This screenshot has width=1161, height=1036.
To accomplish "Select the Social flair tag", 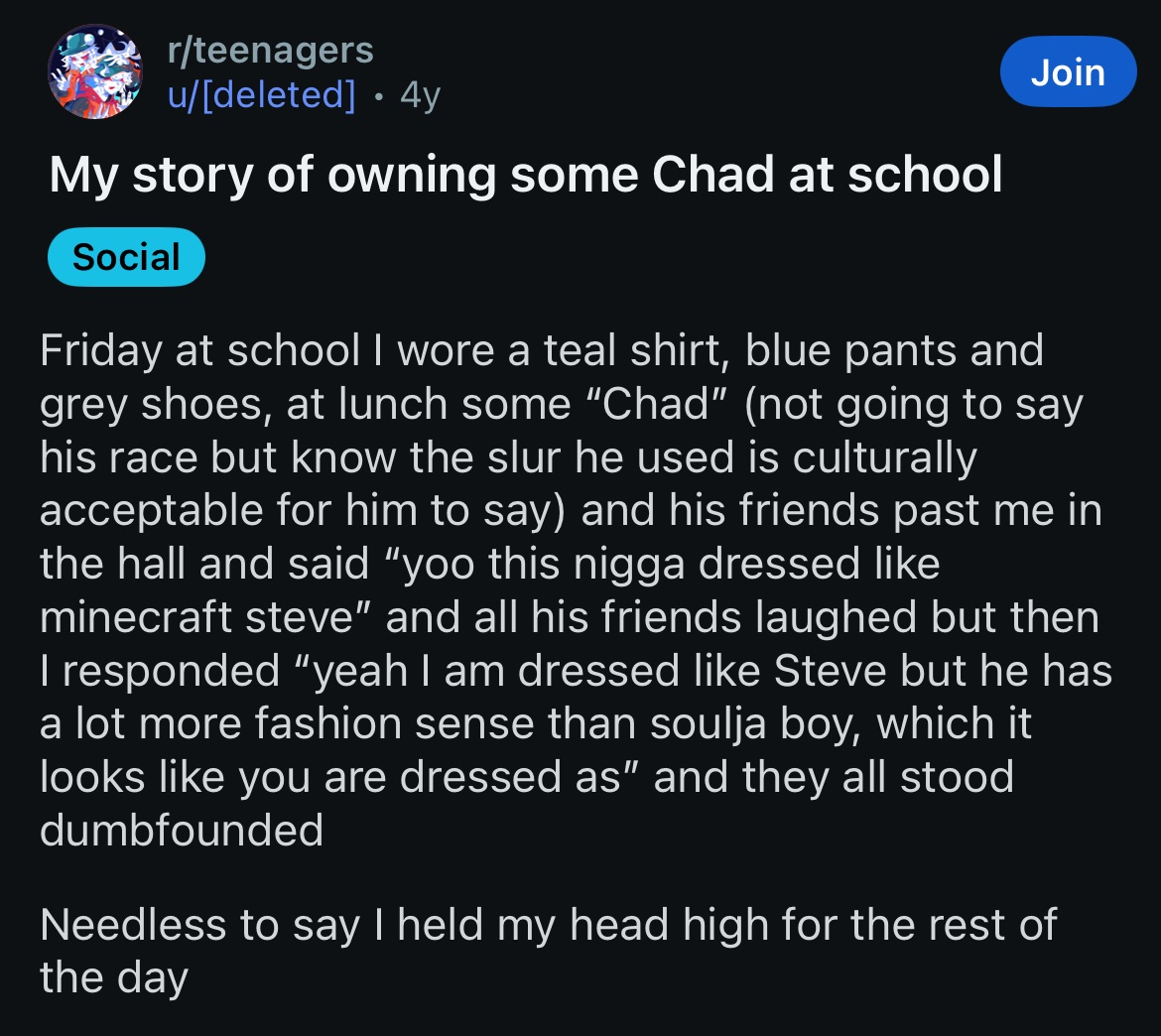I will point(126,257).
